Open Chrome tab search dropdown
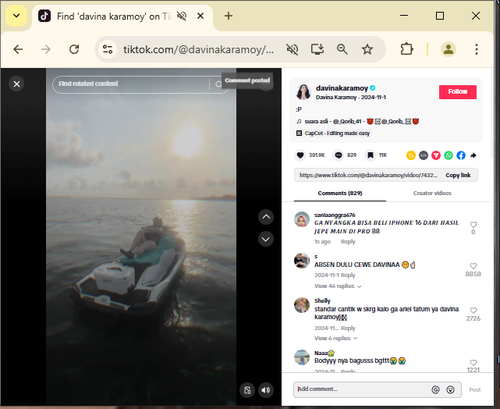The image size is (500, 409). coord(16,16)
